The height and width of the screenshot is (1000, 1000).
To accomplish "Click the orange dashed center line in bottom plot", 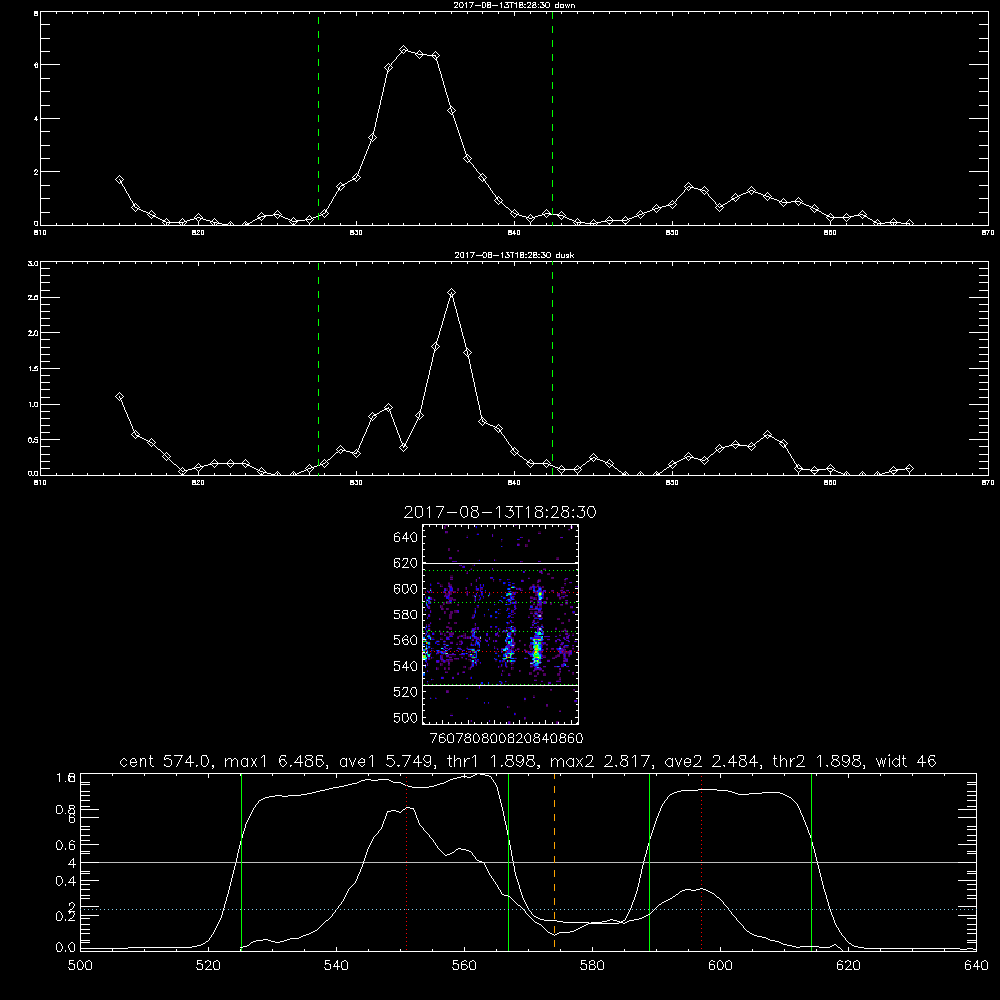I will (554, 862).
